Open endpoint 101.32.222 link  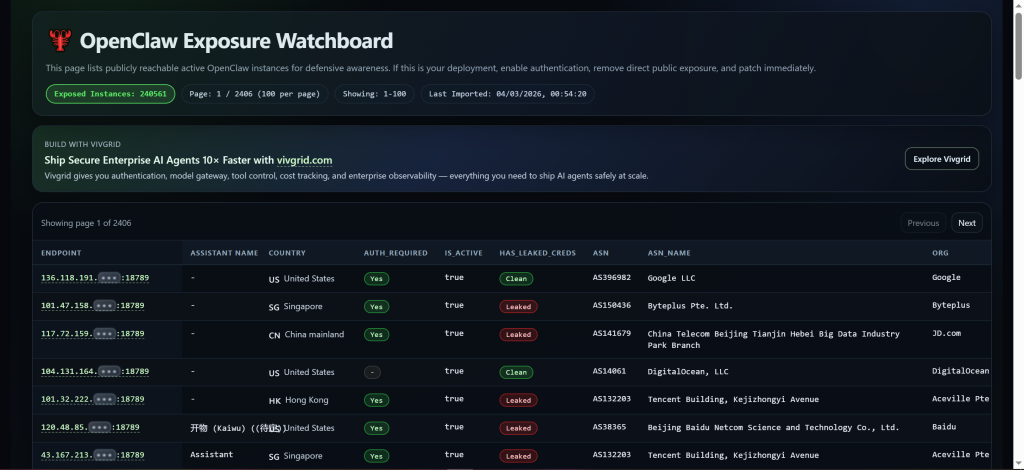(x=93, y=399)
